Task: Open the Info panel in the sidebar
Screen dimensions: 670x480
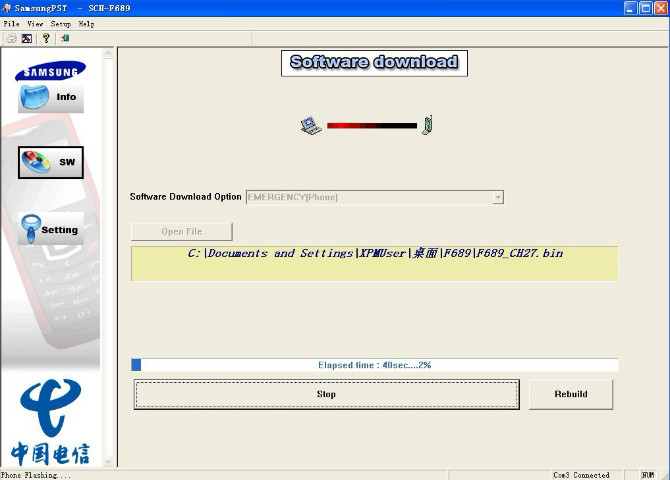Action: tap(50, 97)
